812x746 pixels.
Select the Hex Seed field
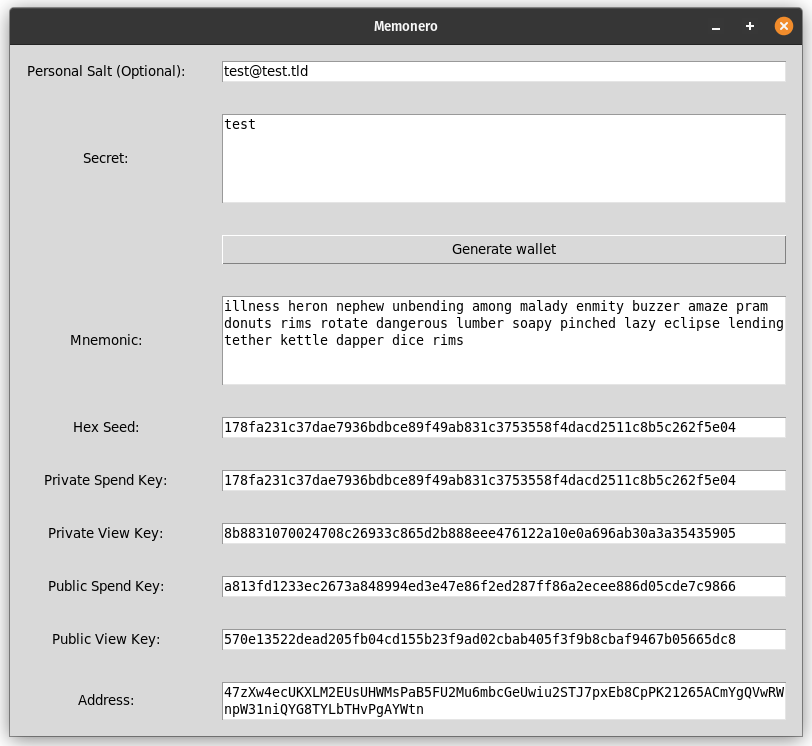(x=504, y=427)
